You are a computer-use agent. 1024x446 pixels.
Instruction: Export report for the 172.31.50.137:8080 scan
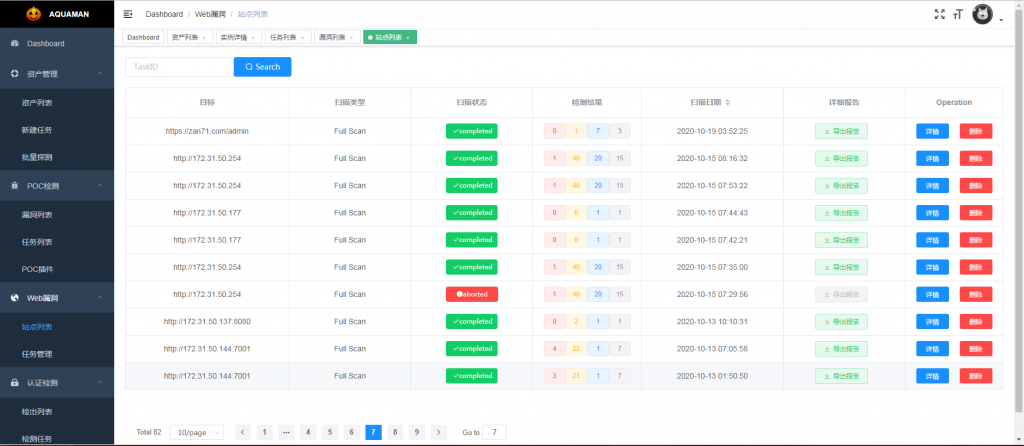[841, 321]
